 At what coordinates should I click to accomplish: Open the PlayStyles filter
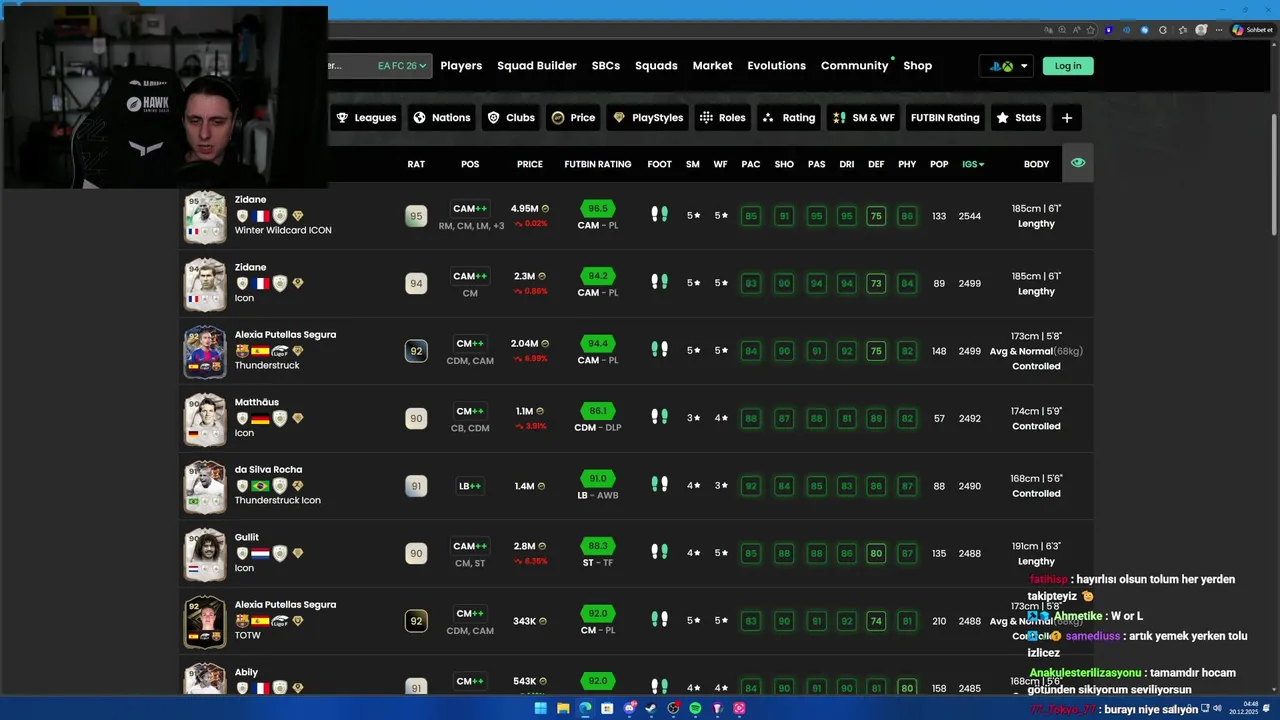[x=648, y=118]
